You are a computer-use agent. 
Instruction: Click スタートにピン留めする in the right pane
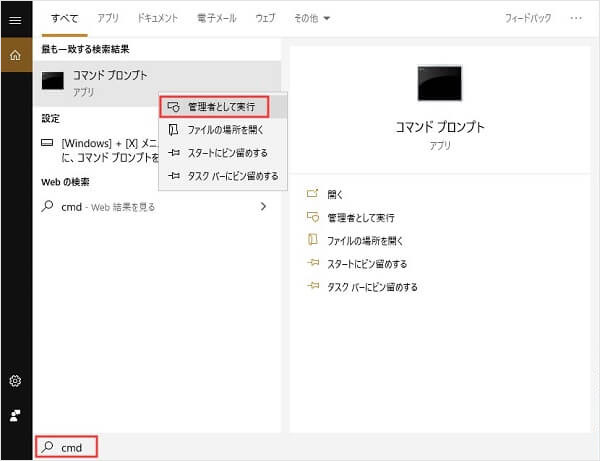pos(367,264)
